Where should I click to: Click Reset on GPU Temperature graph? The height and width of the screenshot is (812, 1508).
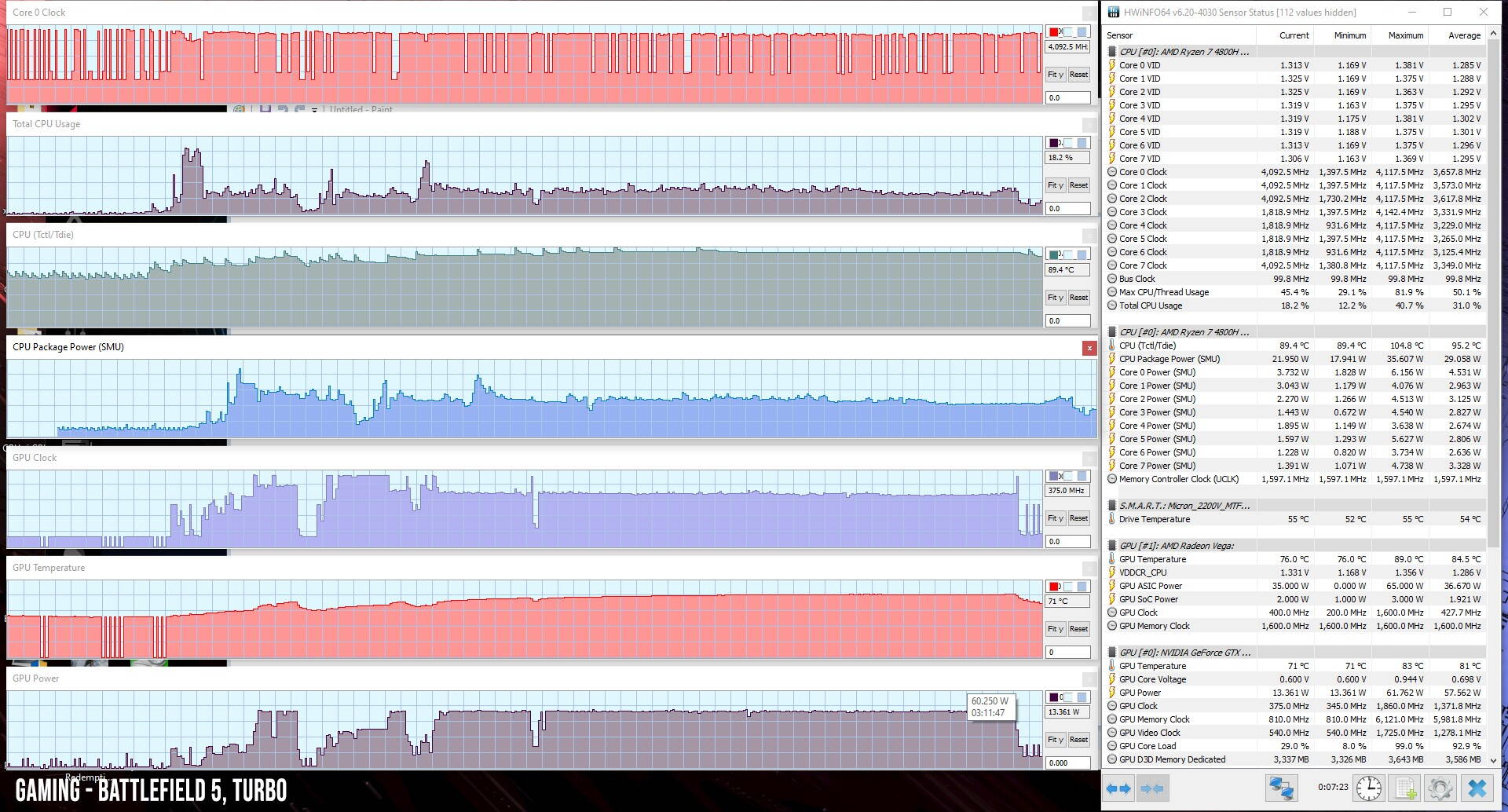point(1078,629)
